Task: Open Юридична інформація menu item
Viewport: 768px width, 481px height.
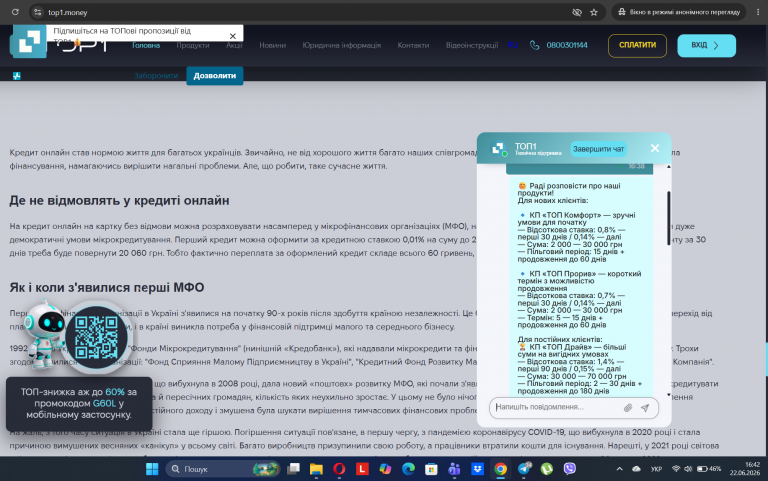Action: pyautogui.click(x=341, y=45)
